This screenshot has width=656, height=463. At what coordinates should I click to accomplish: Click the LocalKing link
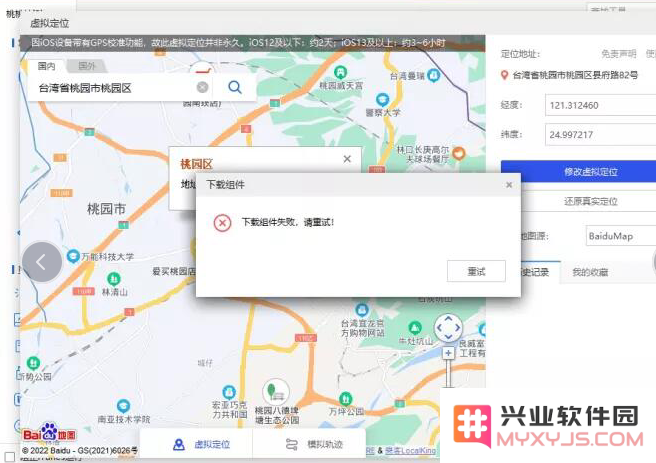click(410, 450)
